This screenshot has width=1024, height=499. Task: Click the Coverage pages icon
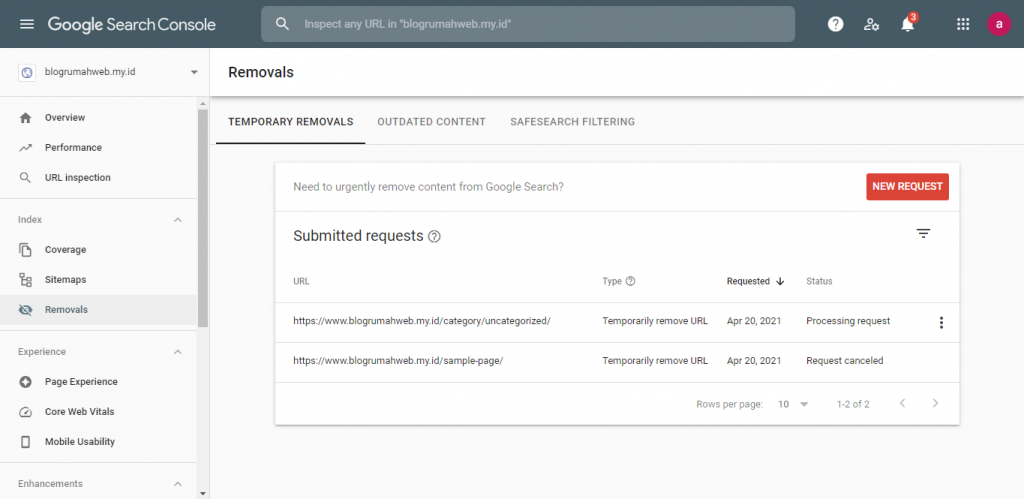(25, 250)
